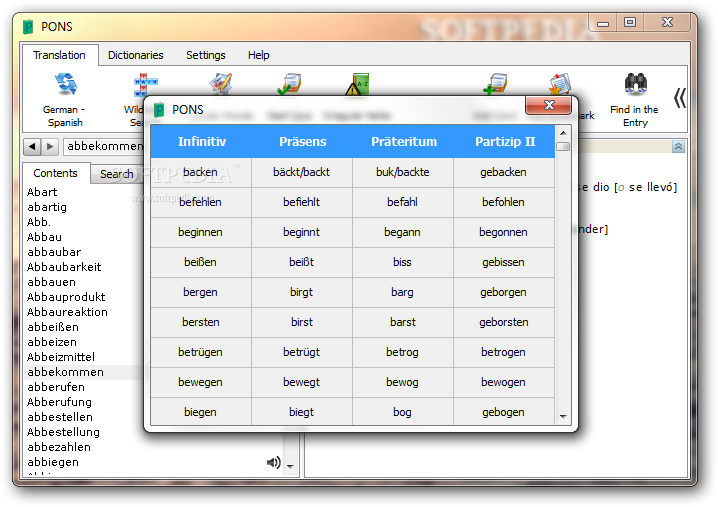Open the Dictionaries menu tab
This screenshot has height=507, width=718.
[136, 55]
